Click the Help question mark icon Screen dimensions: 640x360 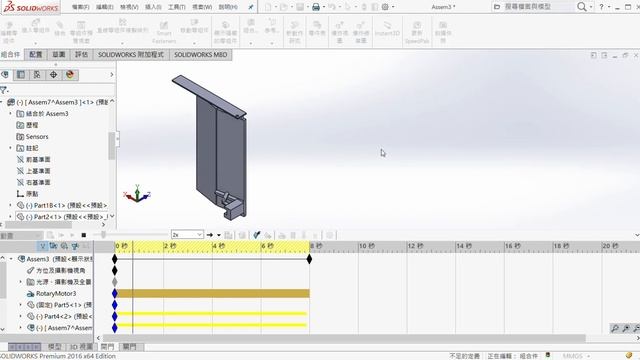click(601, 7)
